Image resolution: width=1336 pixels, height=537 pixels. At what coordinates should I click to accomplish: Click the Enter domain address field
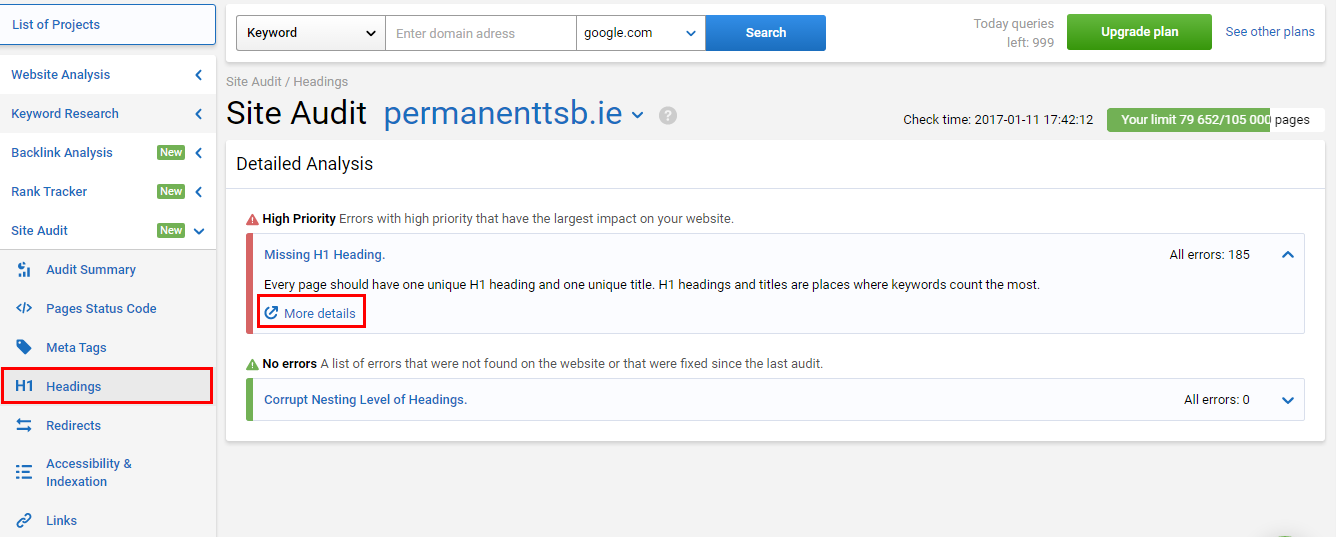[481, 33]
